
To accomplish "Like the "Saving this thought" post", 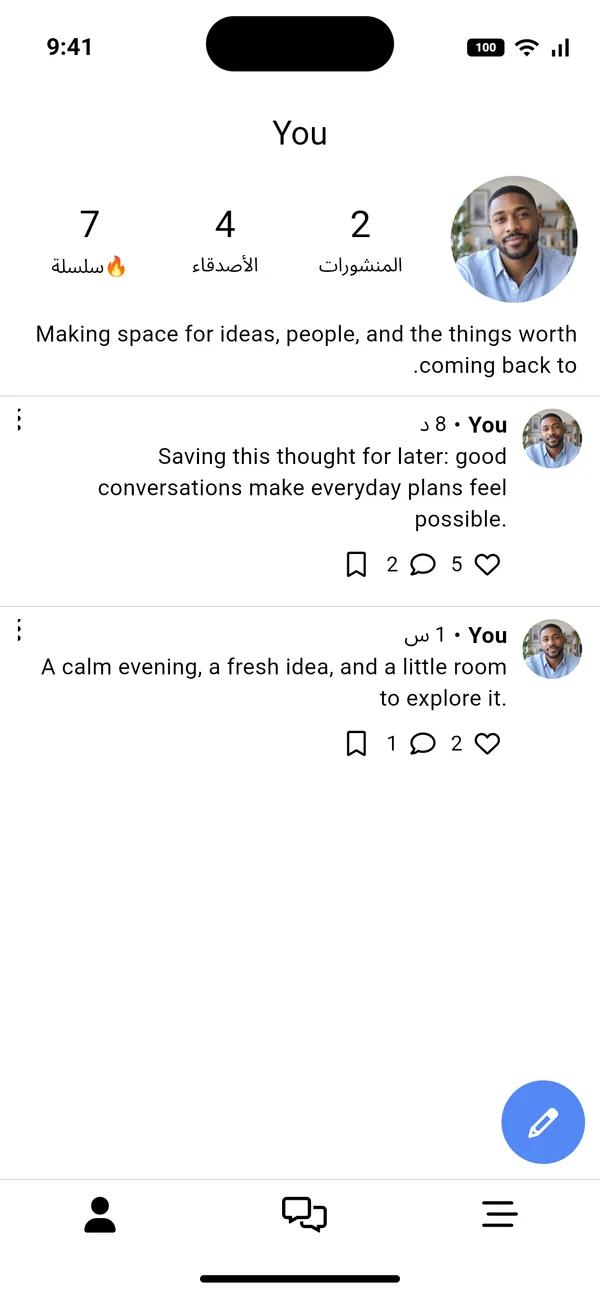I will pyautogui.click(x=487, y=565).
